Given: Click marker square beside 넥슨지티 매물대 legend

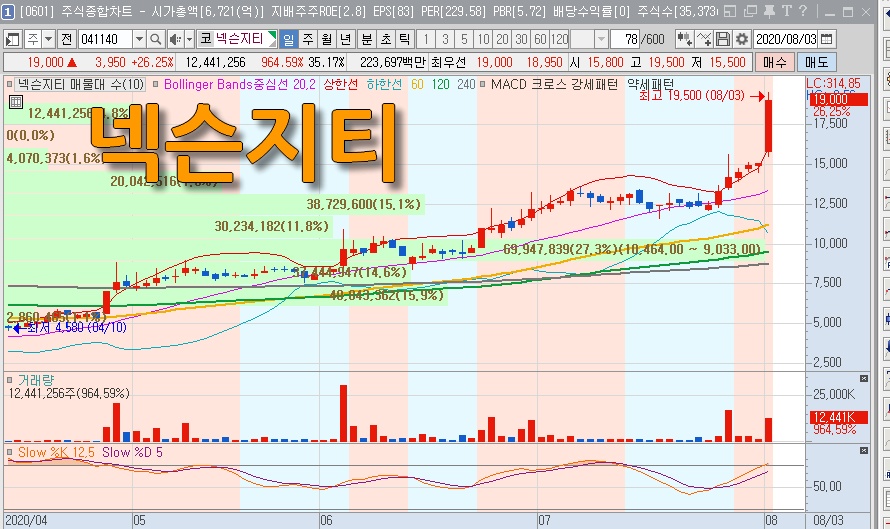Looking at the screenshot, I should click(10, 85).
